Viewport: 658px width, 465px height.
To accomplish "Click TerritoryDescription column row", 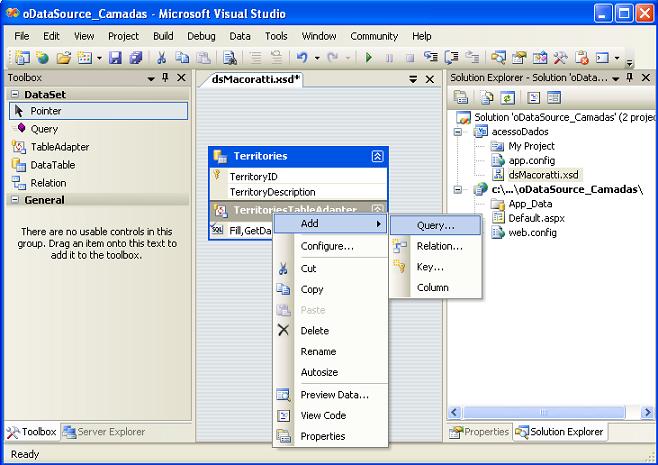I will tap(298, 192).
